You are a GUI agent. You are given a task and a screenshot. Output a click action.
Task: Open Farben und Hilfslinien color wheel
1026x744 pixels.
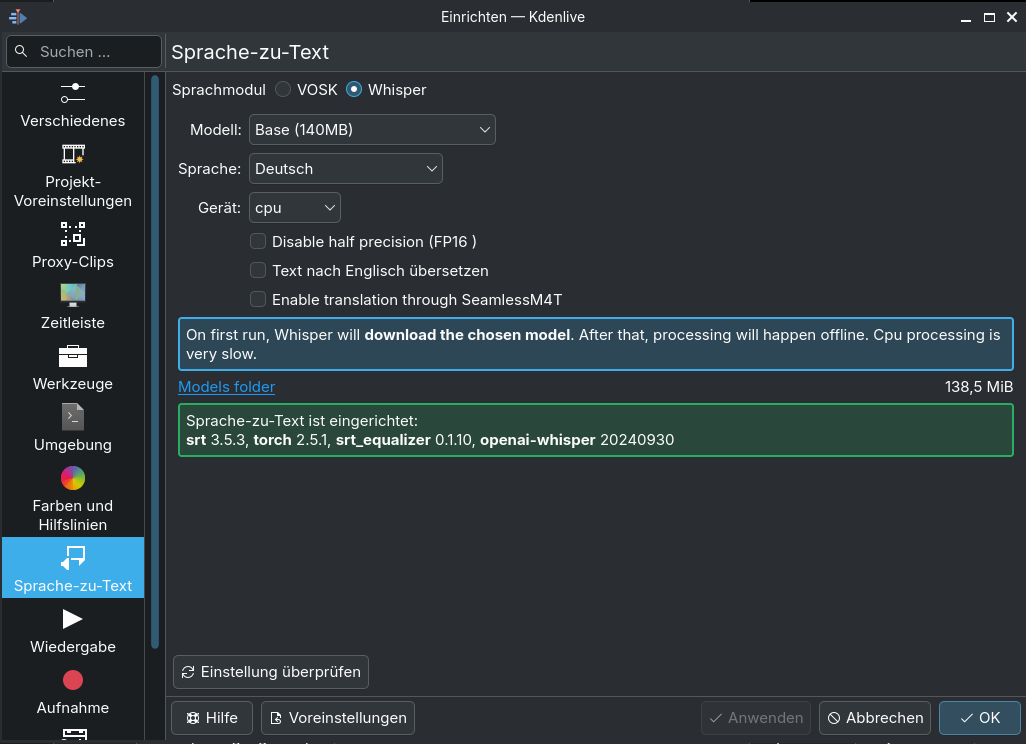(x=73, y=478)
